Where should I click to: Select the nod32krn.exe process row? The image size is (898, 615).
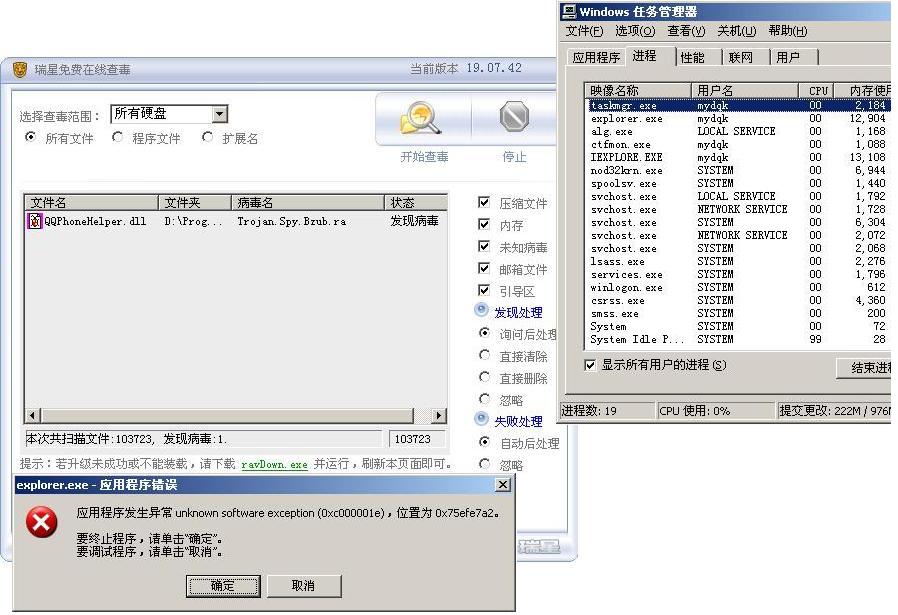(x=739, y=171)
